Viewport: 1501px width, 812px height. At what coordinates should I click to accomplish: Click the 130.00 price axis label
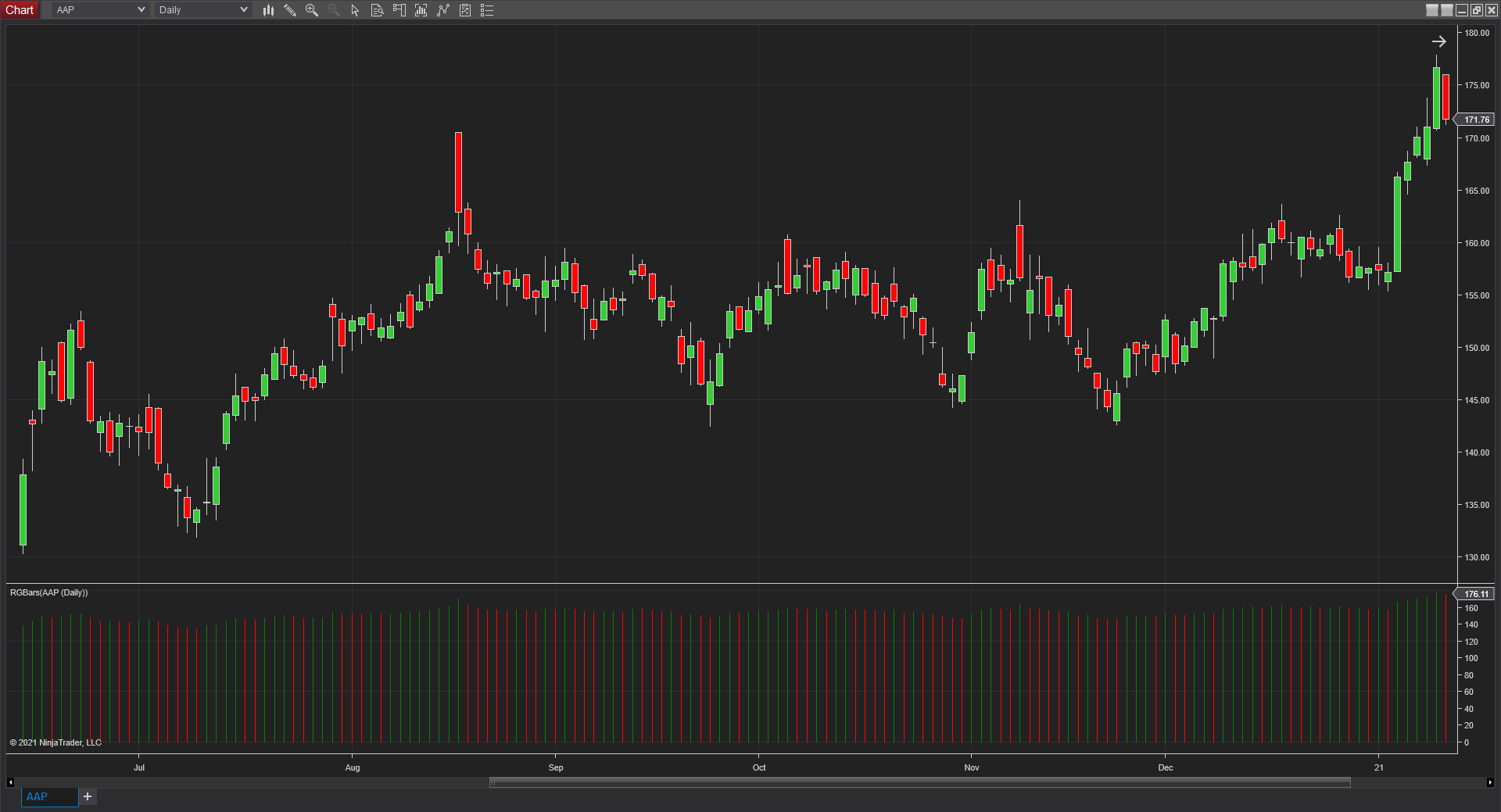(x=1477, y=557)
